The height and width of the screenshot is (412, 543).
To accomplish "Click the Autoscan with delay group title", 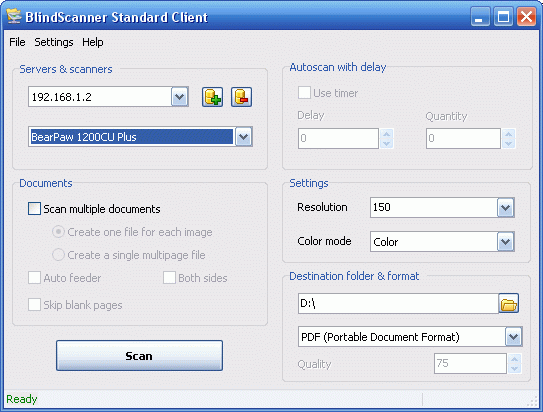I will [338, 67].
